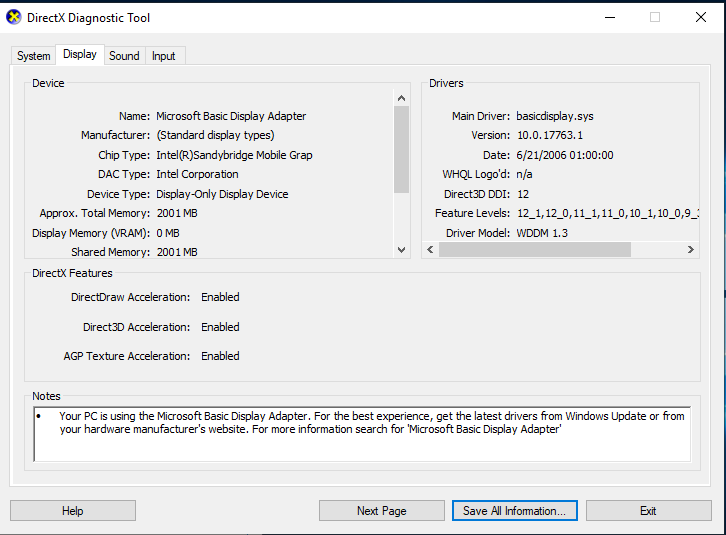The height and width of the screenshot is (535, 726).
Task: Minimize the DirectX Diagnostic Tool window
Action: 610,18
